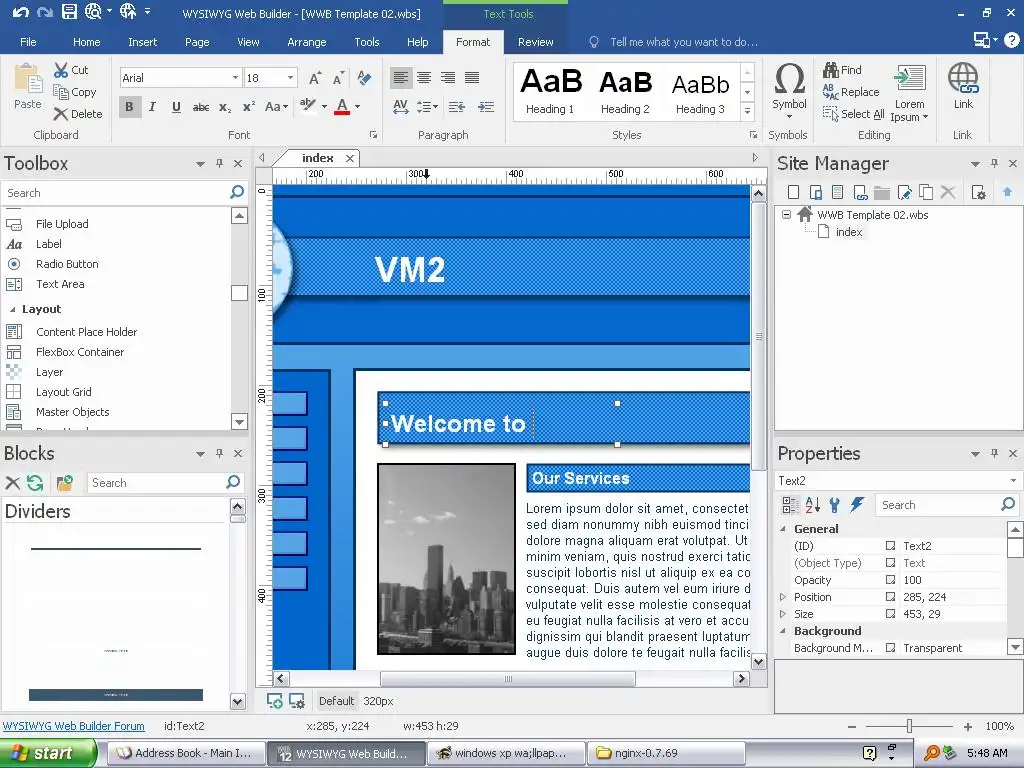Open the Text2 object selector dropdown
This screenshot has height=768, width=1024.
(1013, 481)
